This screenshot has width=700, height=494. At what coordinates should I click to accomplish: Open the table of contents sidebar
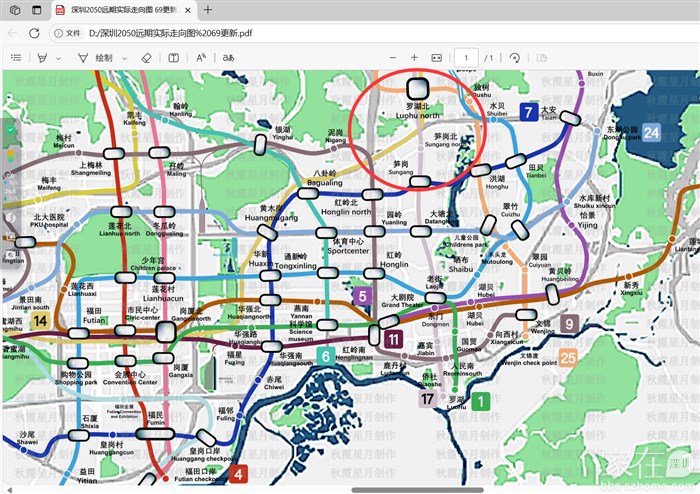pos(15,58)
